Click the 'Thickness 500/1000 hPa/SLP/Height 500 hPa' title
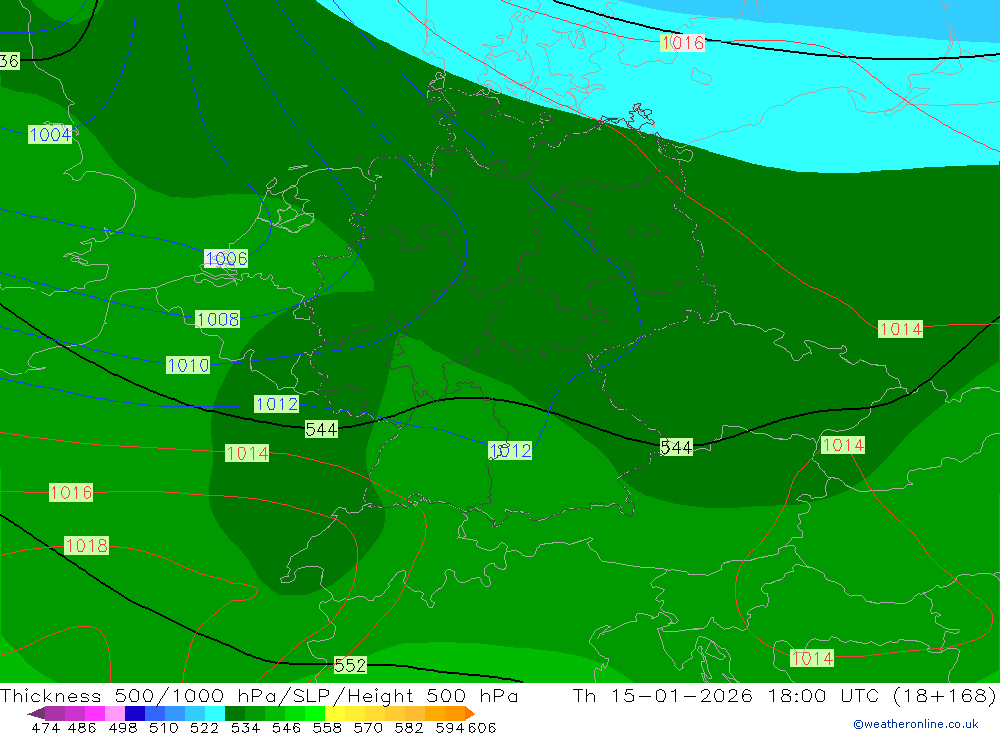The image size is (1000, 733). [x=259, y=695]
